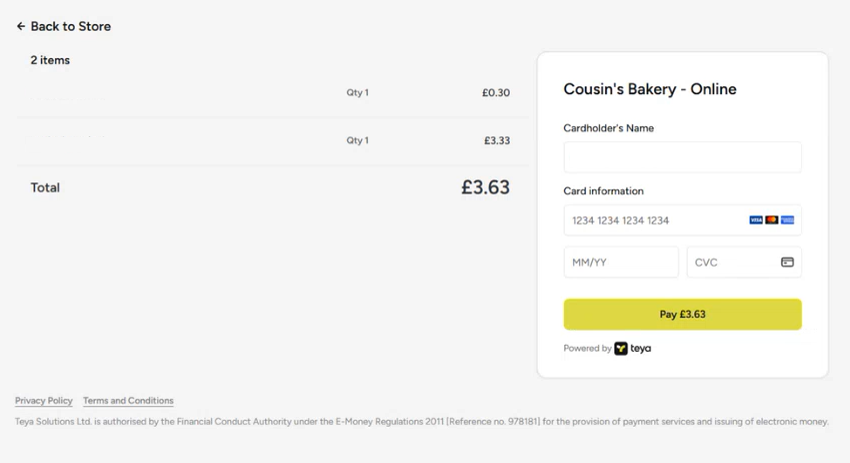The image size is (850, 463).
Task: Click the "2 items" heading
Action: click(50, 60)
